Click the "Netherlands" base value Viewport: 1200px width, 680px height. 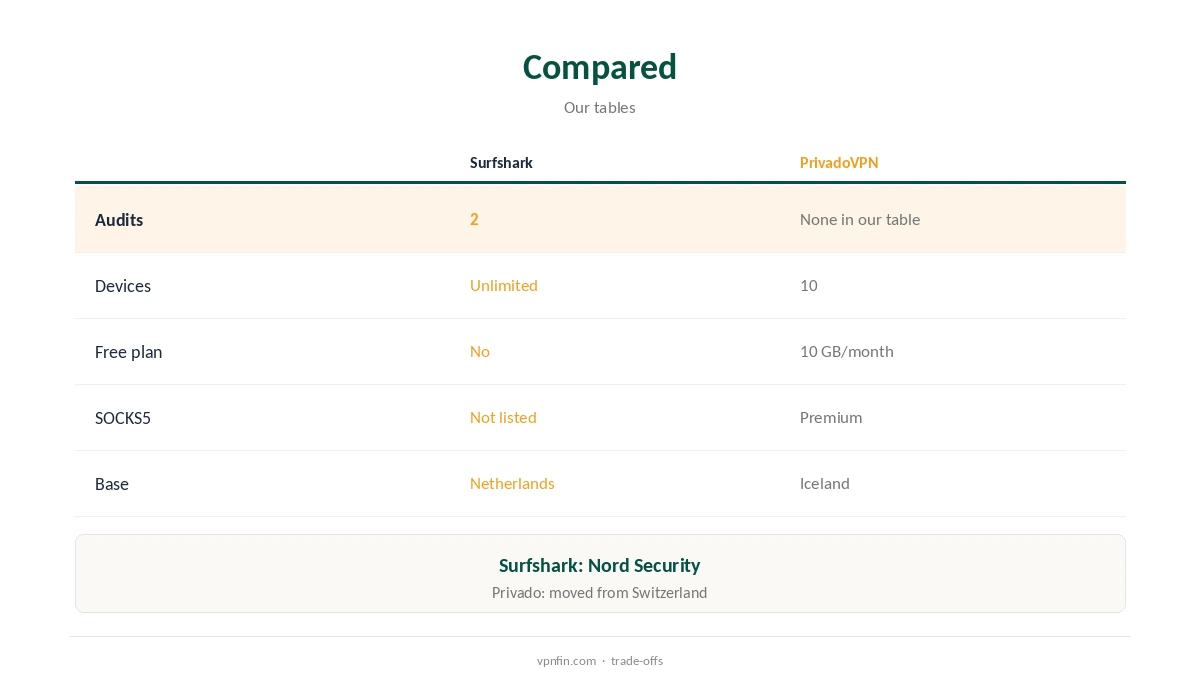[512, 483]
